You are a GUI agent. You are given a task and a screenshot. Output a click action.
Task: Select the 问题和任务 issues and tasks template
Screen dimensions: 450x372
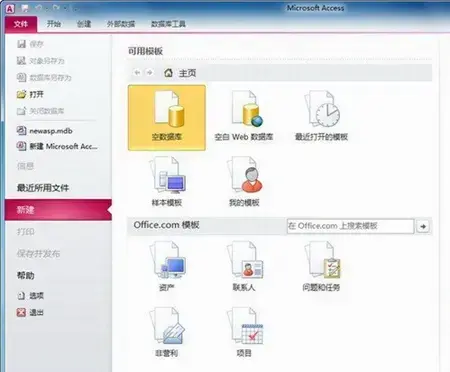pyautogui.click(x=321, y=267)
